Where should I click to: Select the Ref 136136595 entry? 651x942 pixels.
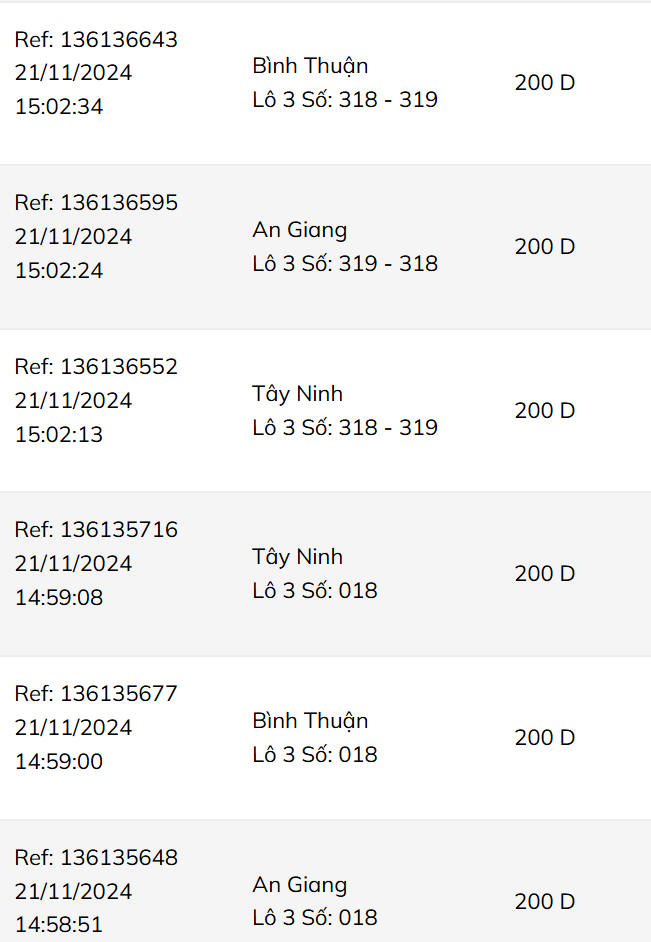tap(96, 203)
